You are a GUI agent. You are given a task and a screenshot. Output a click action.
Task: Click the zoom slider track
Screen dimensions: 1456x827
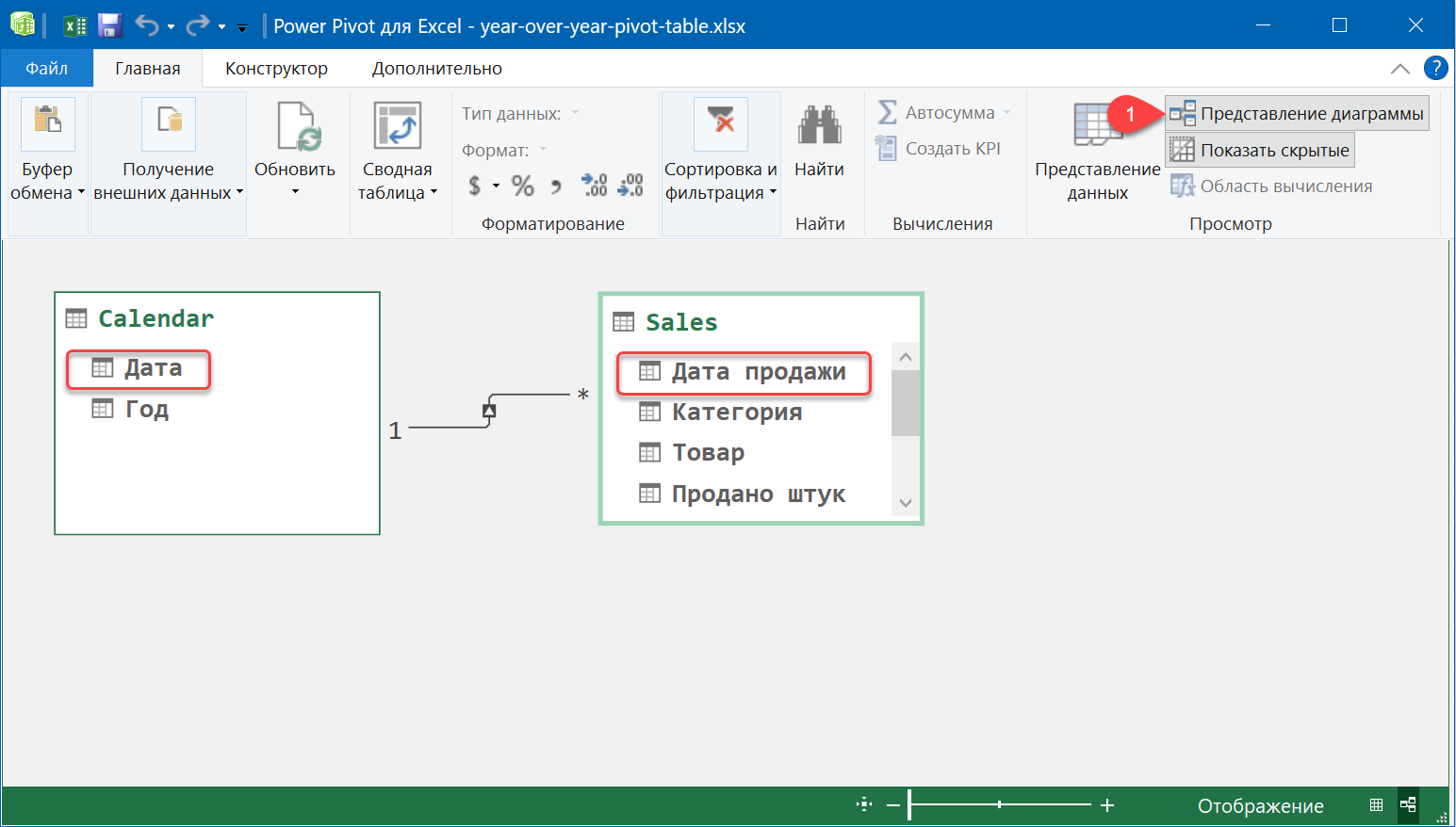pyautogui.click(x=1000, y=805)
